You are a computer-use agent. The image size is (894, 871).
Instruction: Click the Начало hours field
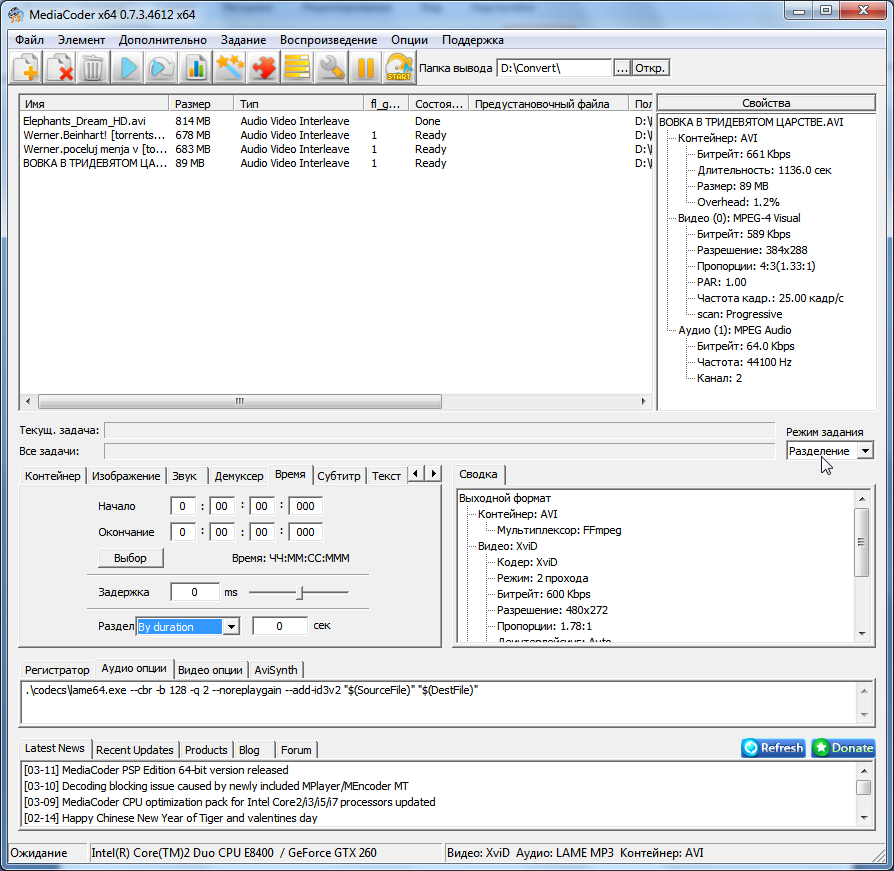click(182, 506)
